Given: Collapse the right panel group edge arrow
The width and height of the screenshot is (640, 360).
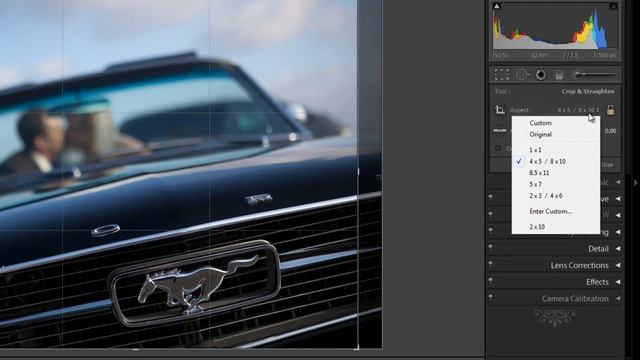Looking at the screenshot, I should coord(636,182).
